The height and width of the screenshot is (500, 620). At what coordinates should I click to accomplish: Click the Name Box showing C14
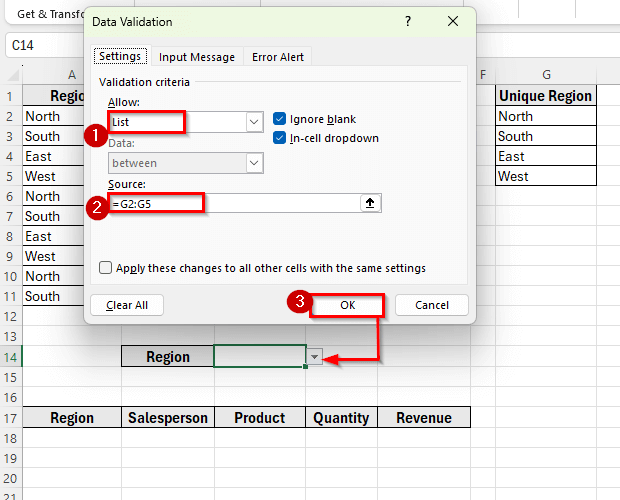tap(44, 45)
